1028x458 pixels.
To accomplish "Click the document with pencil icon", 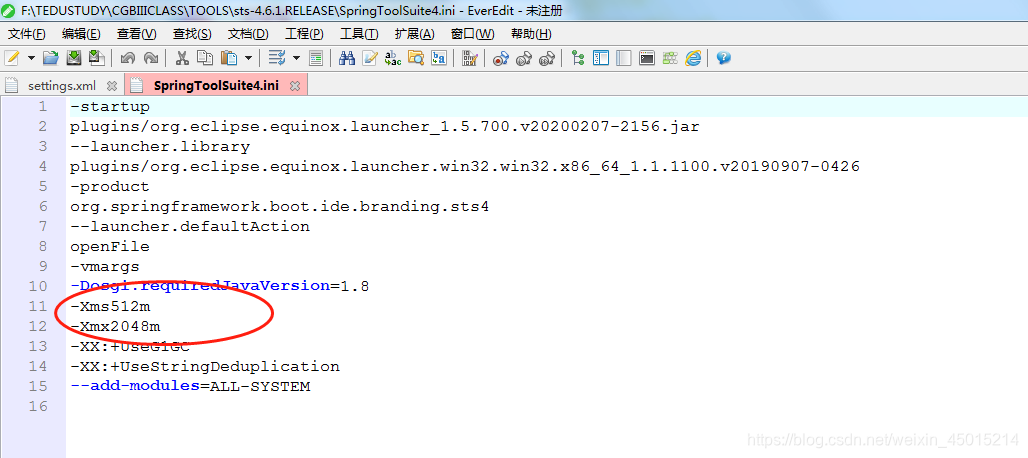I will [370, 58].
